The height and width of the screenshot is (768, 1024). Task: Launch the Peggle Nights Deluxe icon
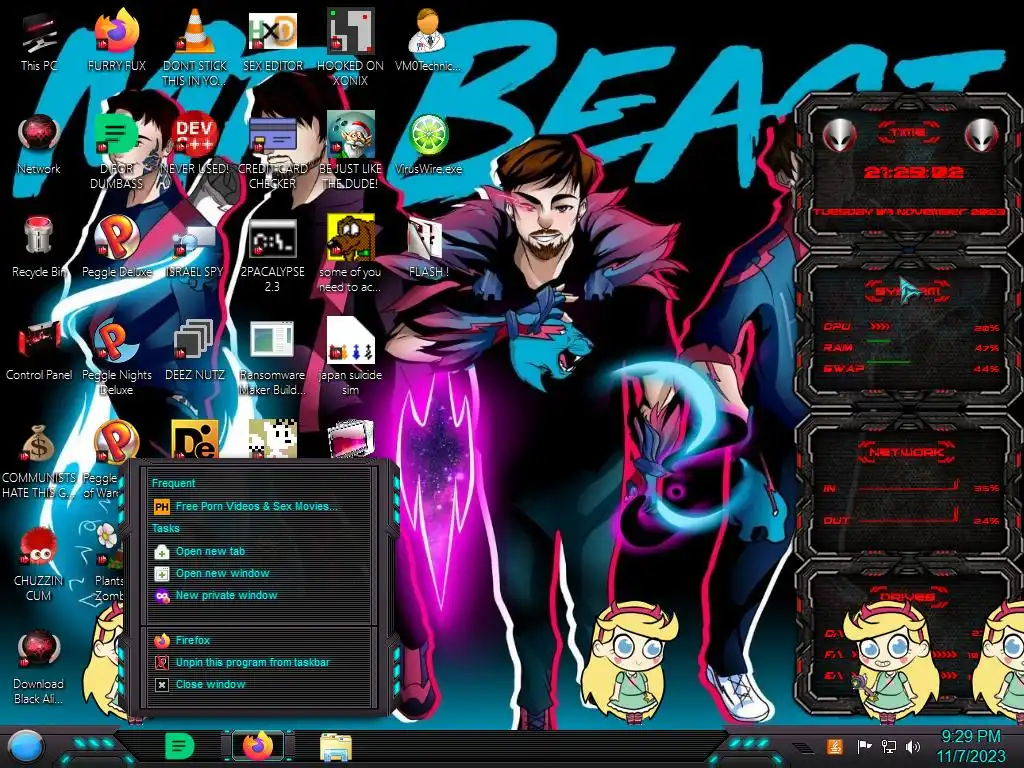pyautogui.click(x=116, y=357)
